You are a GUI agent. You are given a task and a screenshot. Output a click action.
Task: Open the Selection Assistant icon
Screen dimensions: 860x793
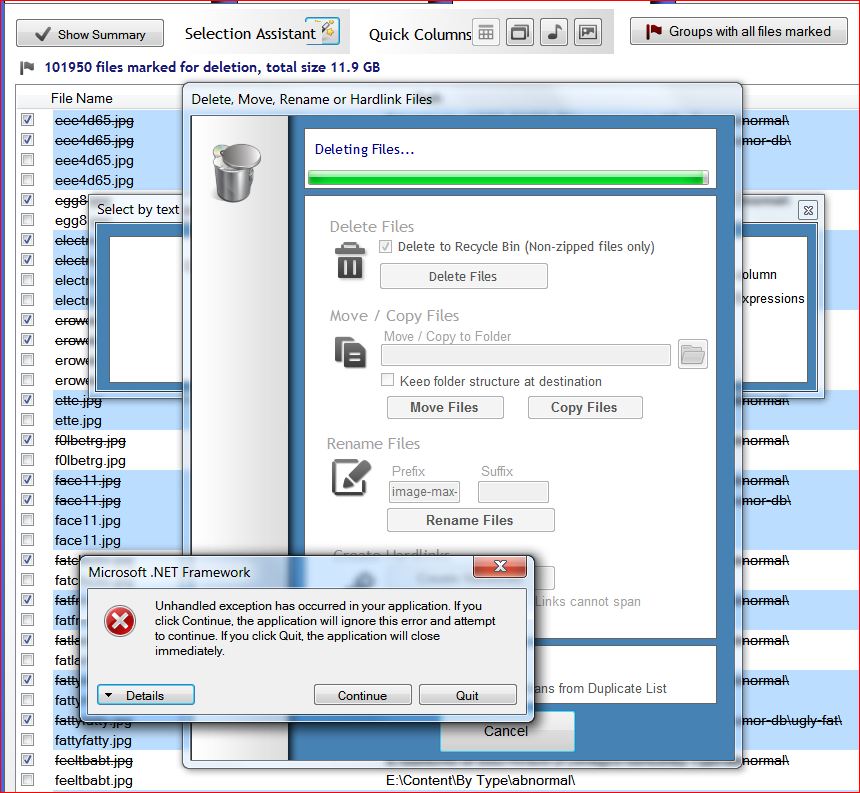click(x=322, y=32)
